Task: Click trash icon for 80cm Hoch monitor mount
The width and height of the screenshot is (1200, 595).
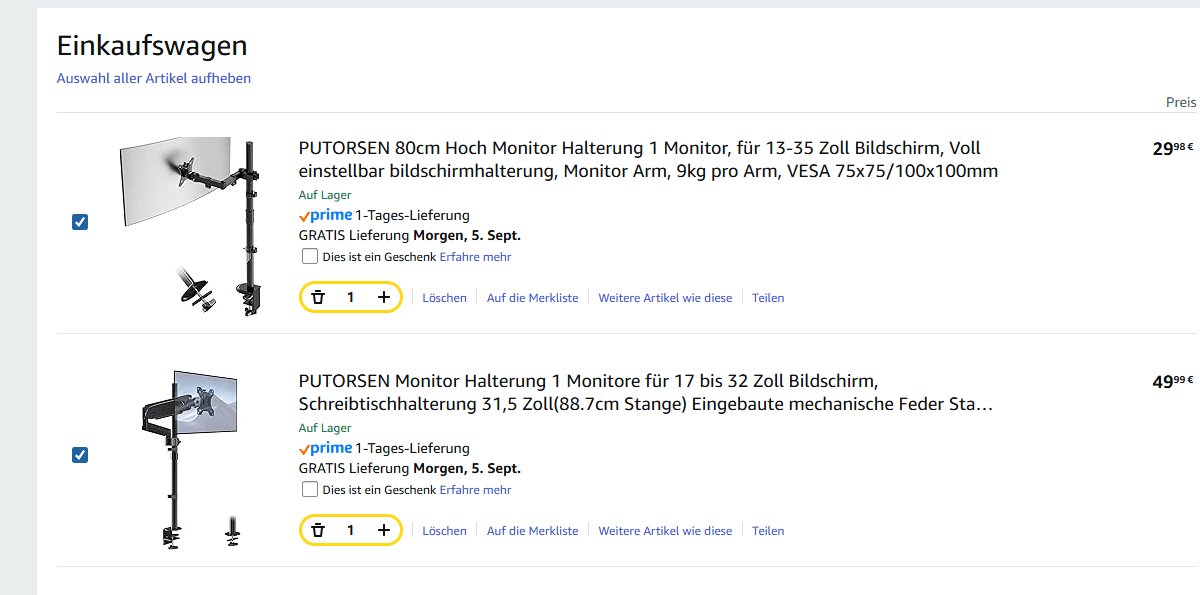Action: (x=318, y=297)
